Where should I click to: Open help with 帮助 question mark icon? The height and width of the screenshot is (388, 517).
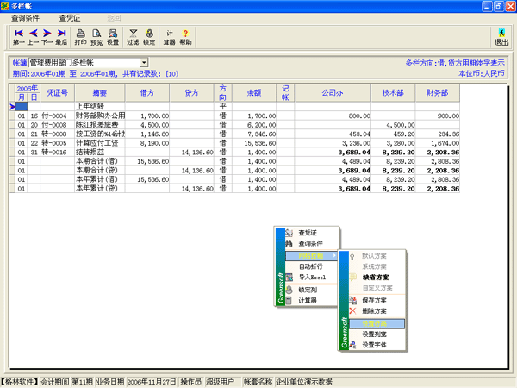(x=185, y=37)
